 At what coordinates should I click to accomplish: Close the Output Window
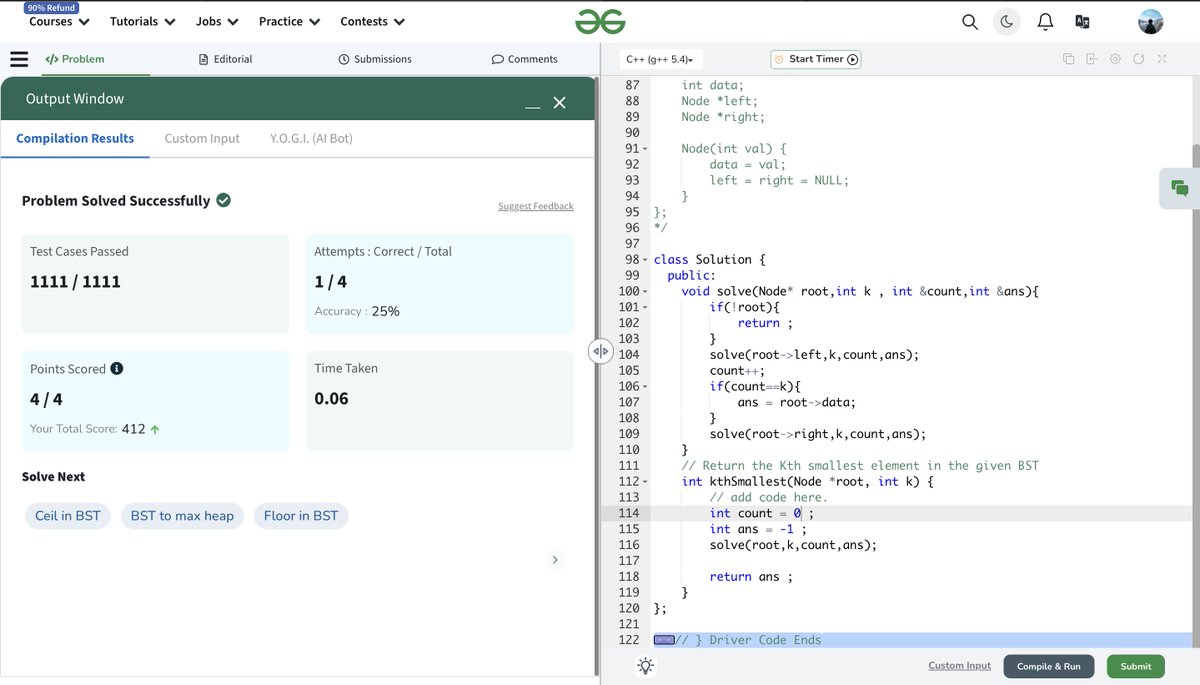[560, 103]
